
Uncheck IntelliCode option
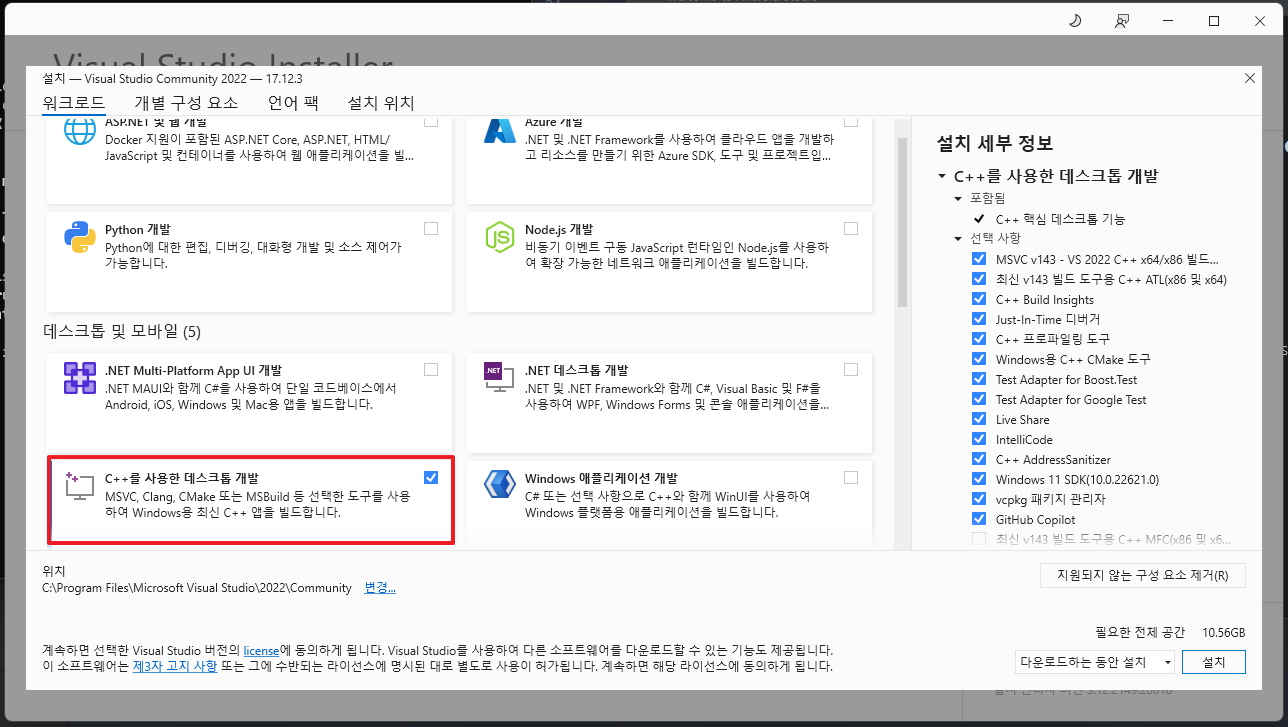pyautogui.click(x=979, y=439)
